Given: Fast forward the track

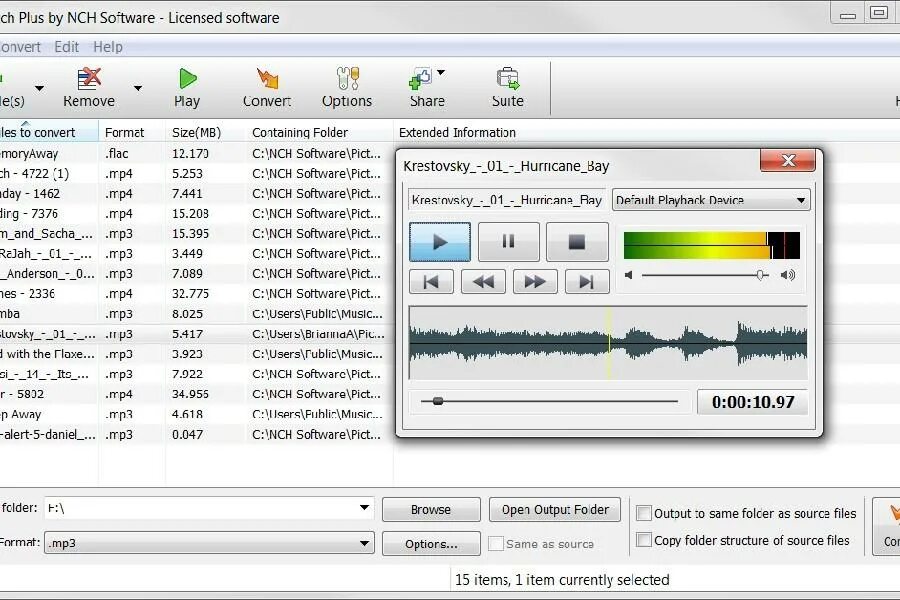Looking at the screenshot, I should click(535, 281).
